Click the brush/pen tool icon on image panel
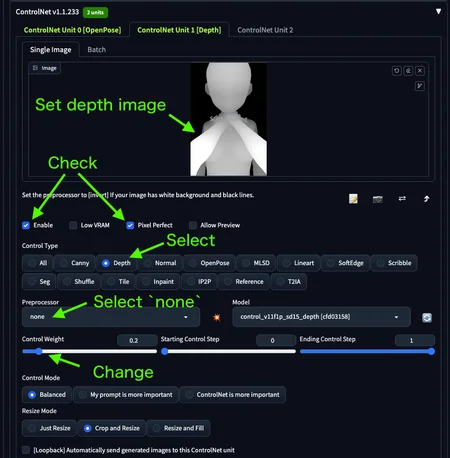Image resolution: width=450 pixels, height=458 pixels. (x=420, y=86)
